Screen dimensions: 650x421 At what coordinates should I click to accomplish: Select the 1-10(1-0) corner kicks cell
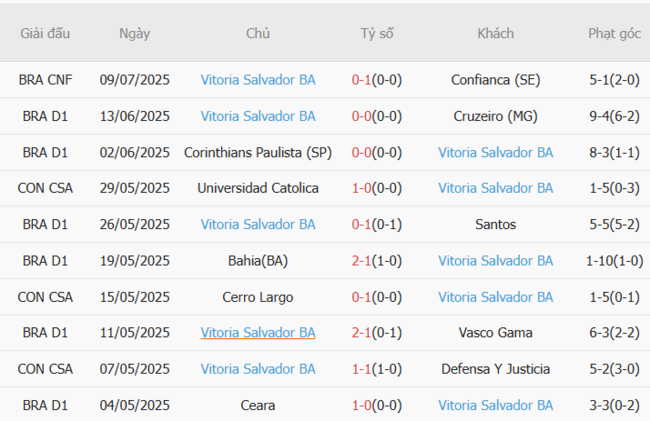point(614,261)
